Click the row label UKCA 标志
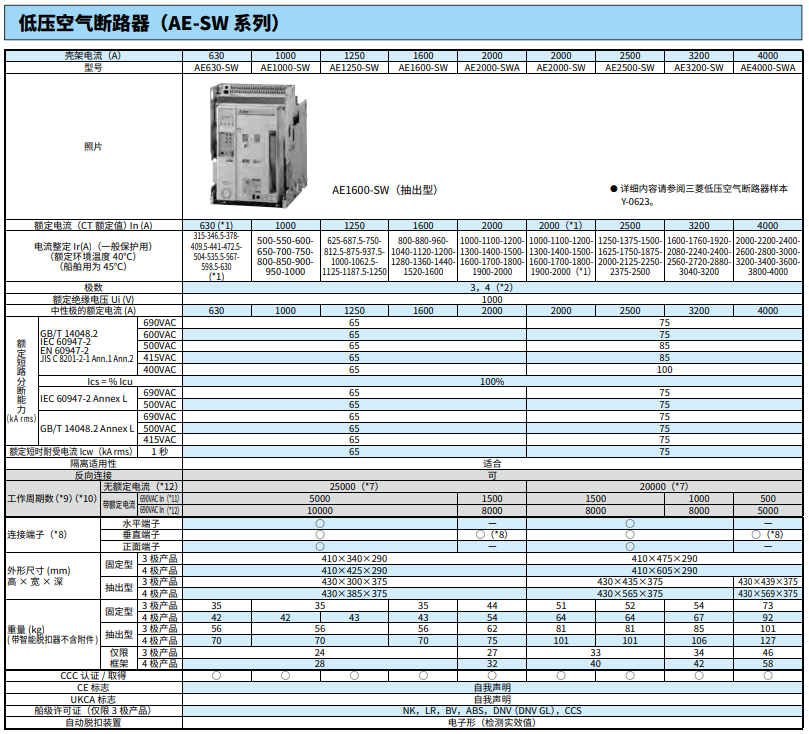809x734 pixels. (x=93, y=699)
